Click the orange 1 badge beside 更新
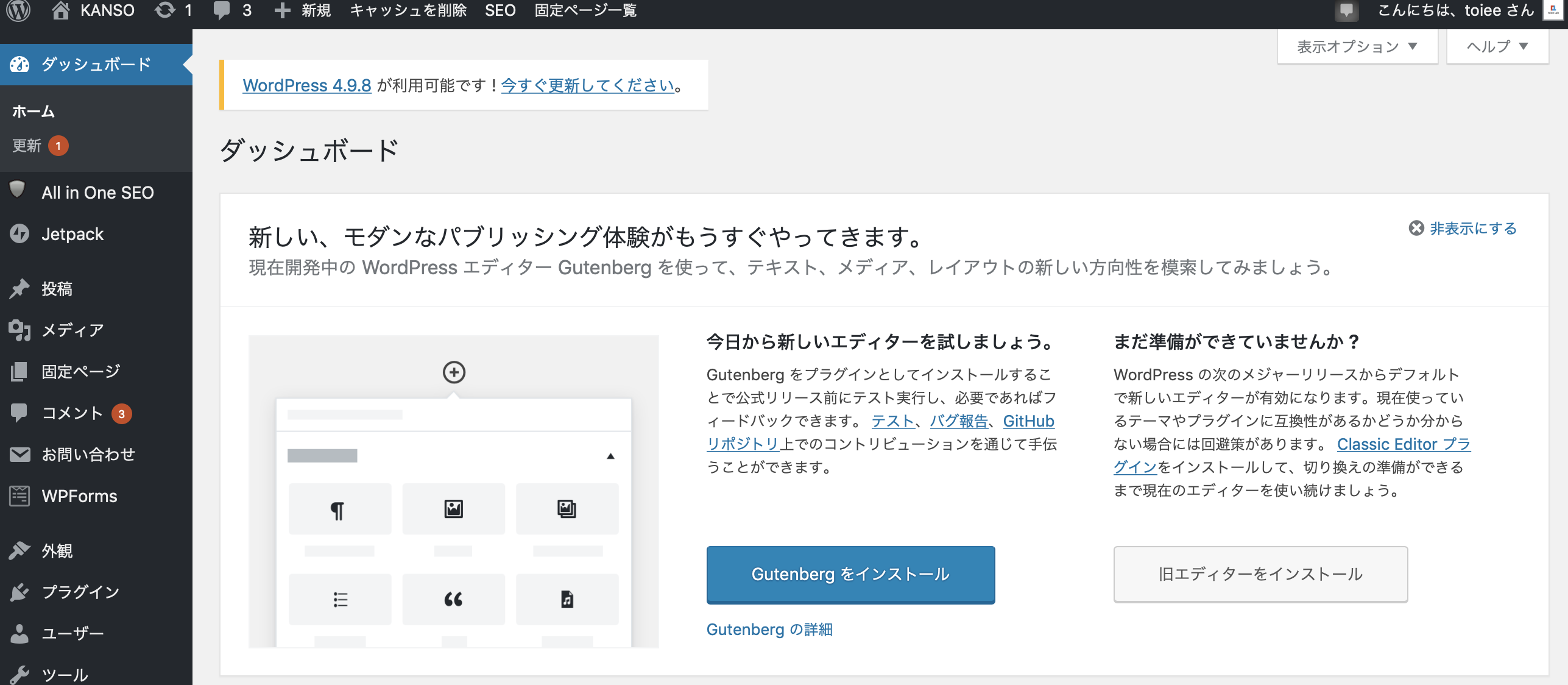1568x685 pixels. click(58, 146)
